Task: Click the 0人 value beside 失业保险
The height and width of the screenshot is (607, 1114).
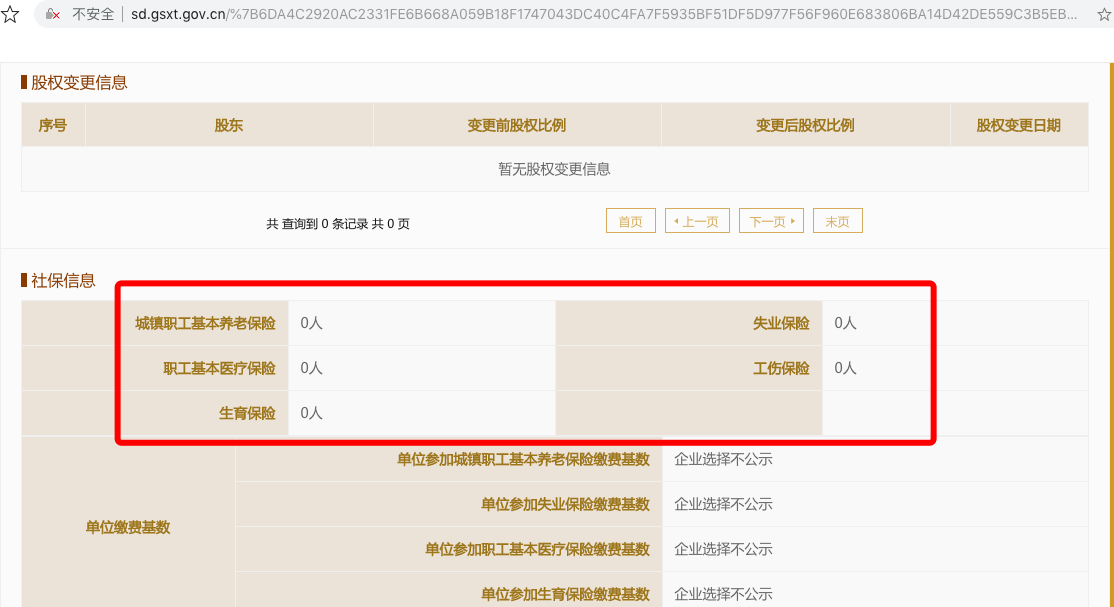Action: (845, 323)
